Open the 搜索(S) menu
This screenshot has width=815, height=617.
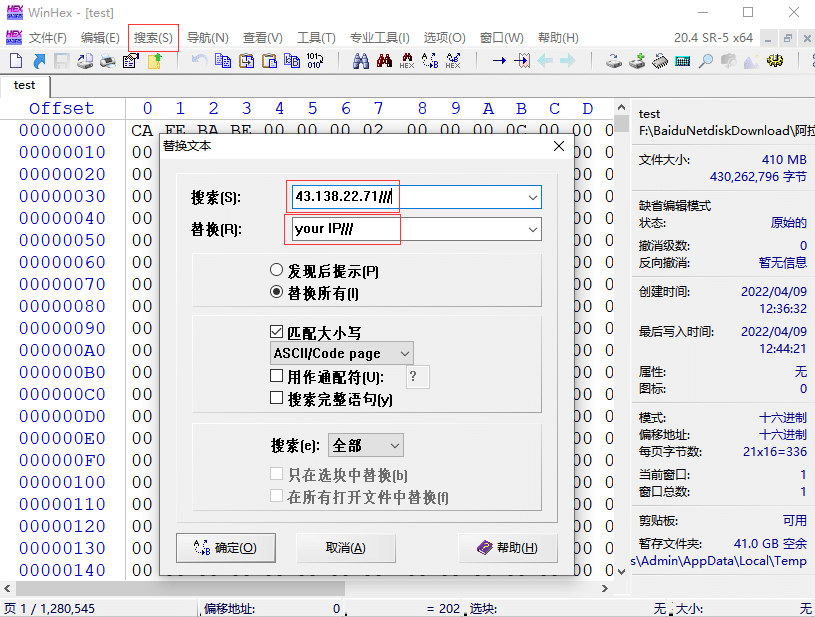(x=153, y=38)
